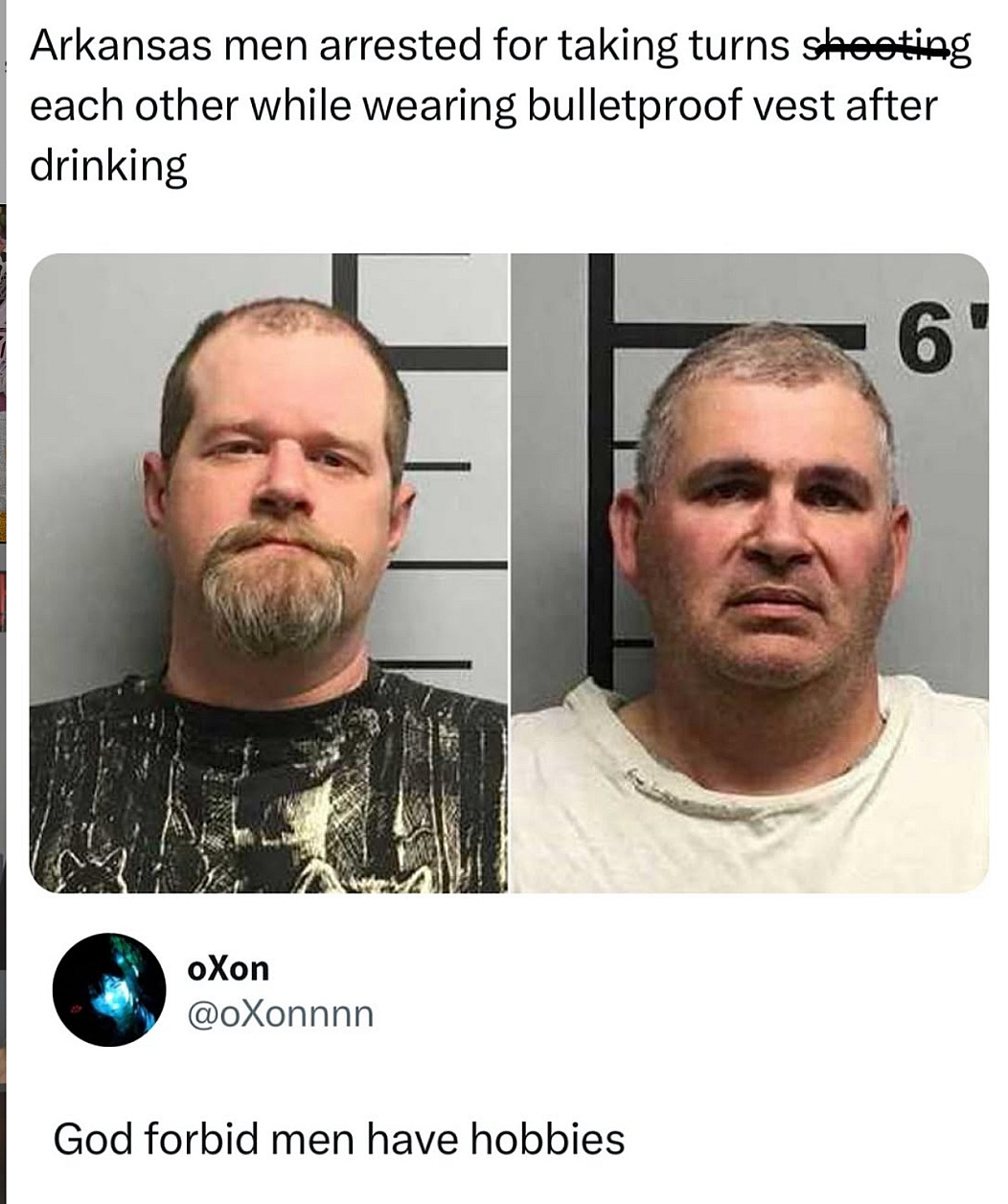The height and width of the screenshot is (1204, 1008).
Task: Click the vertical black height bar in right photo
Action: 600,470
